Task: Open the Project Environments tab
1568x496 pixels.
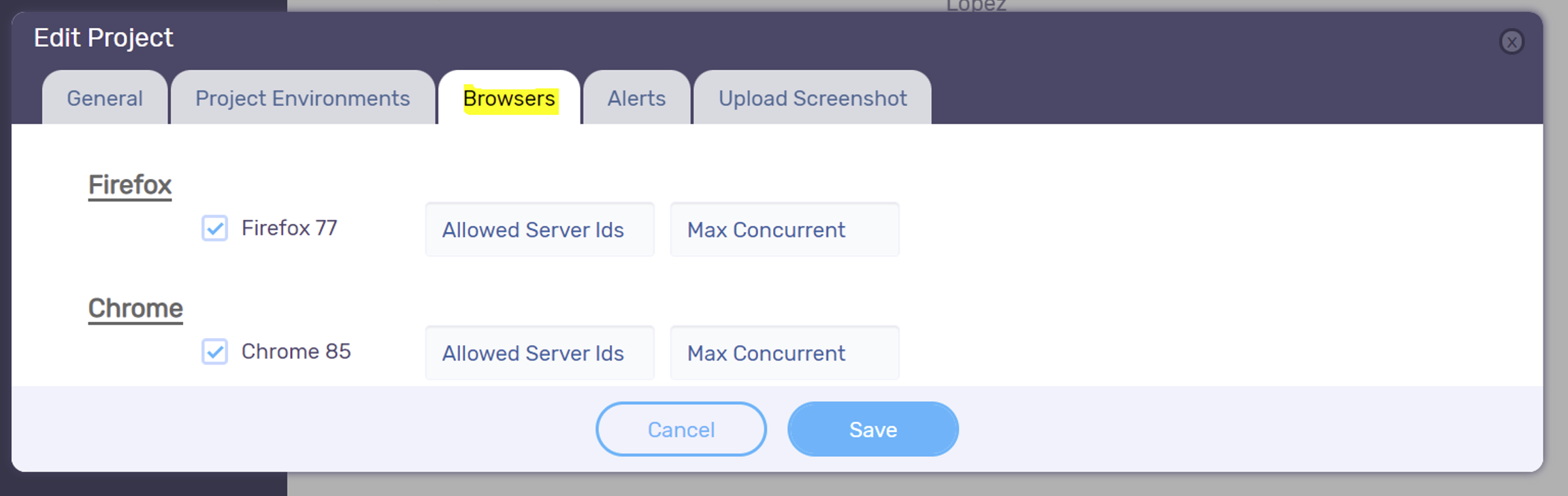Action: (302, 98)
